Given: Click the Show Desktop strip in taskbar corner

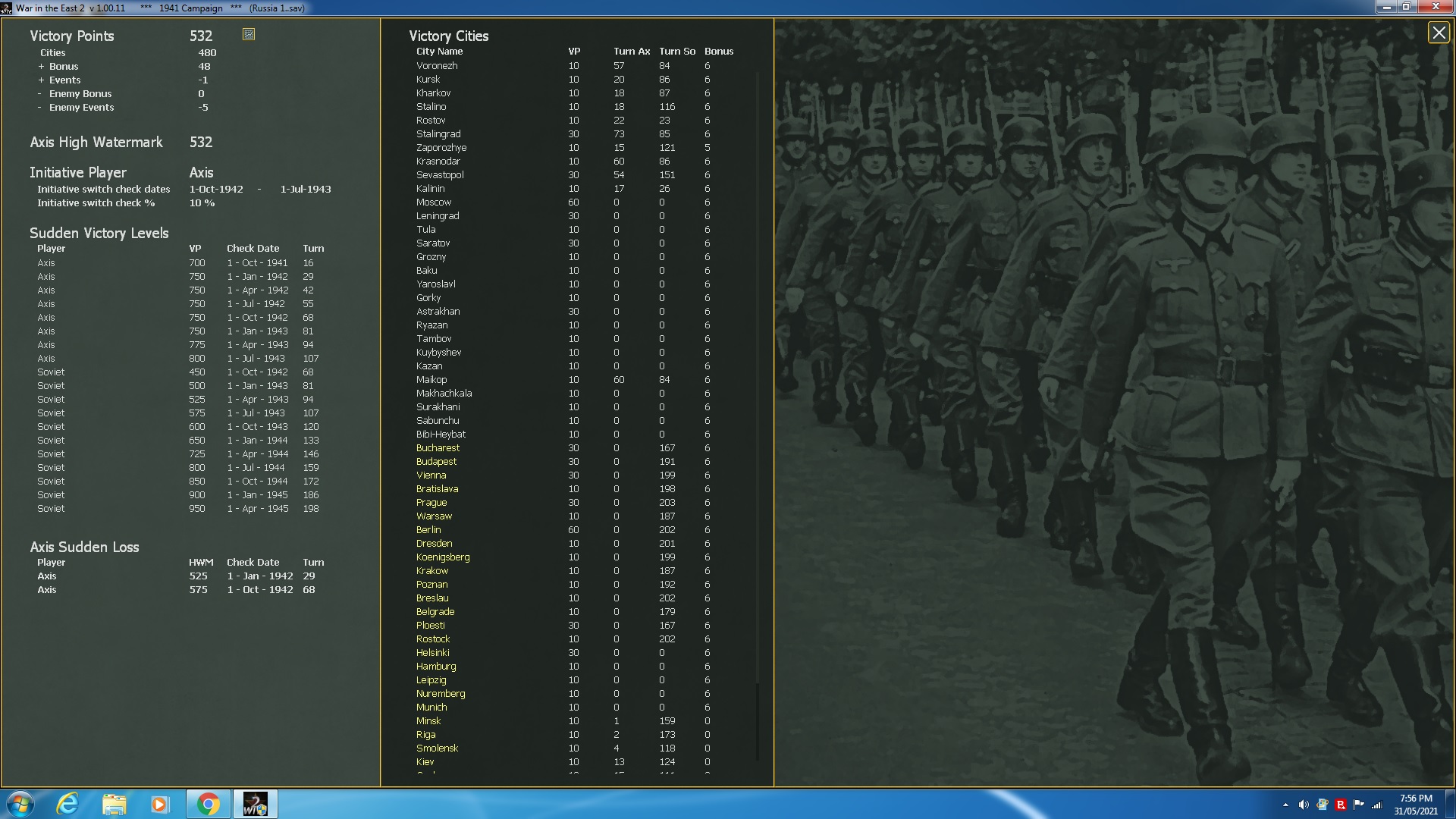Looking at the screenshot, I should [1451, 804].
